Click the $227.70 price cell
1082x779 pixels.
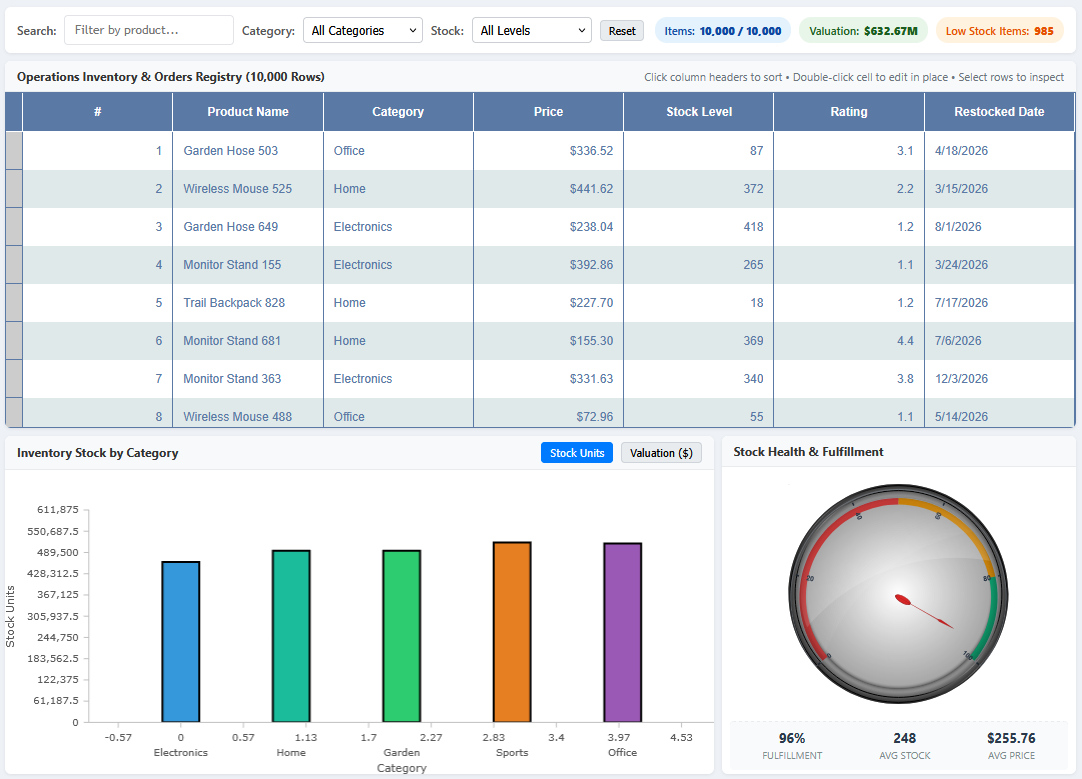[x=549, y=303]
